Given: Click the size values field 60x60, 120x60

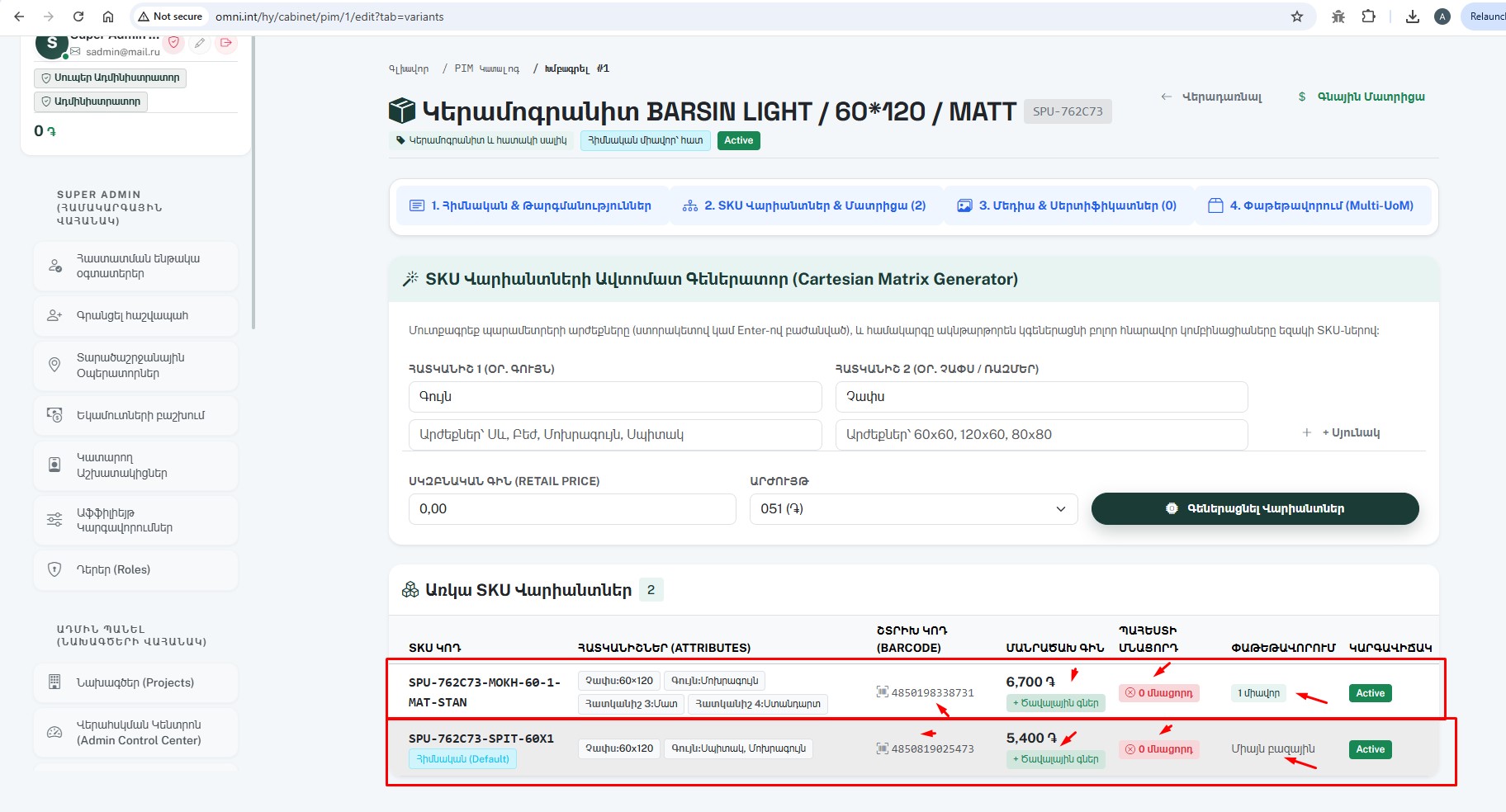Looking at the screenshot, I should click(x=1041, y=434).
